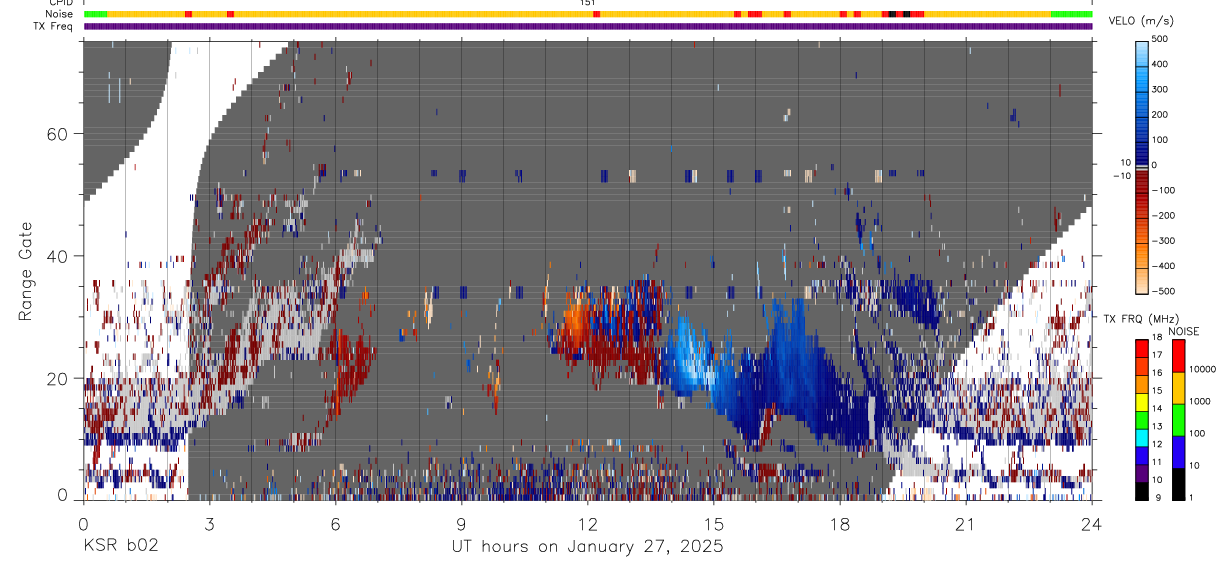Click the 'NOISE' legend title above the color bar

(1183, 331)
